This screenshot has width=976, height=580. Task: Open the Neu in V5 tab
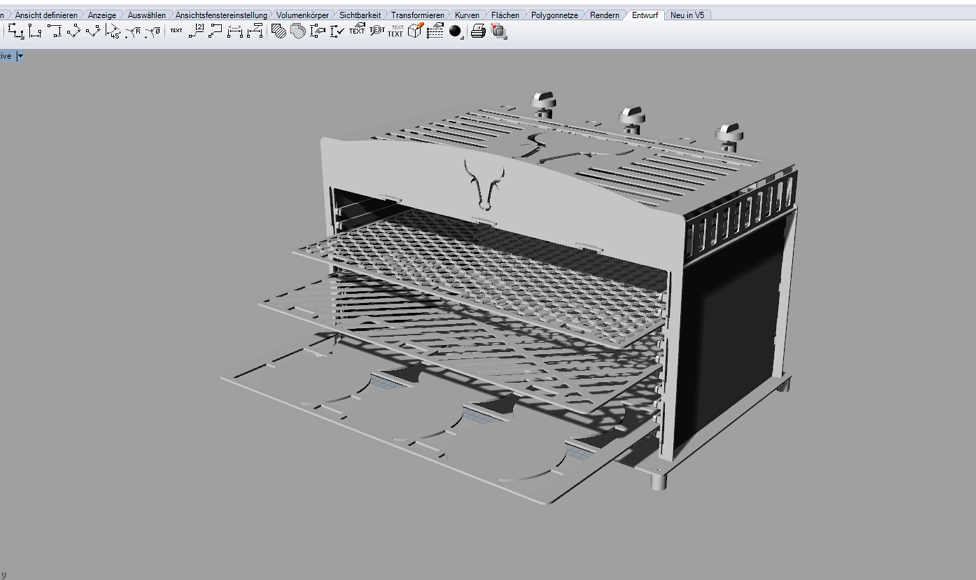[x=687, y=15]
